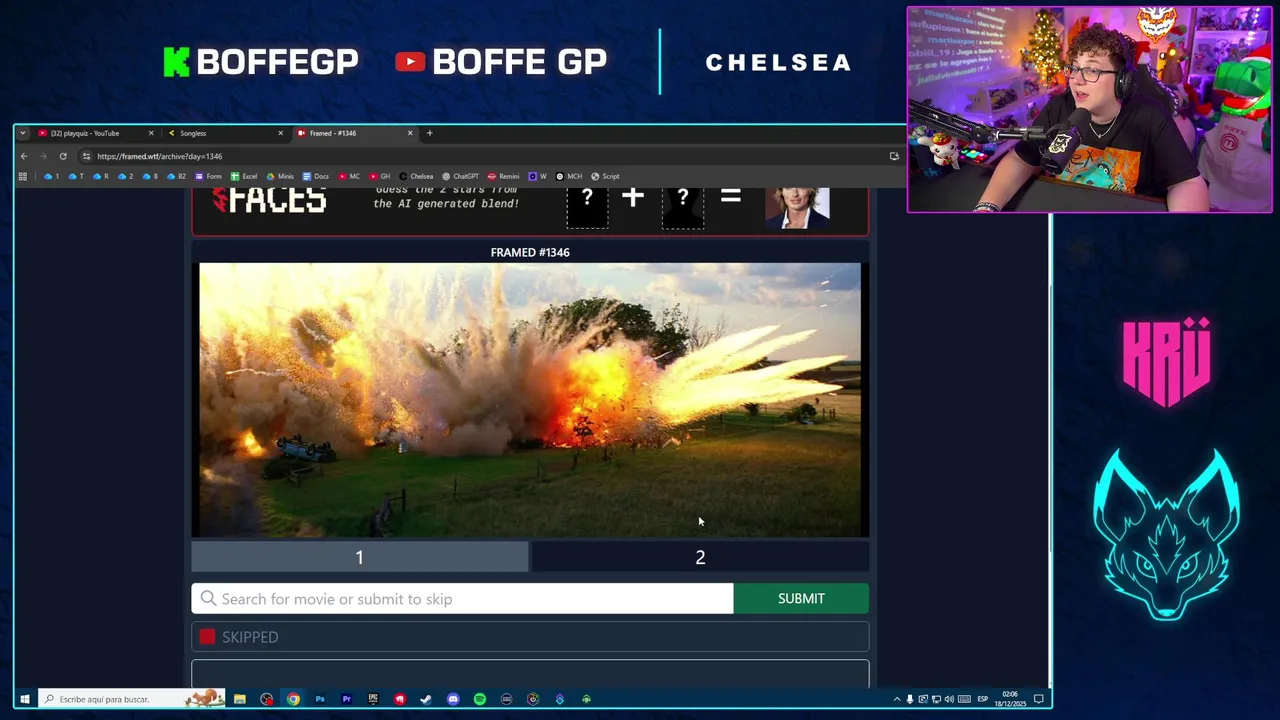Open the cloud bookmark labeled T
Viewport: 1280px width, 720px height.
76,176
